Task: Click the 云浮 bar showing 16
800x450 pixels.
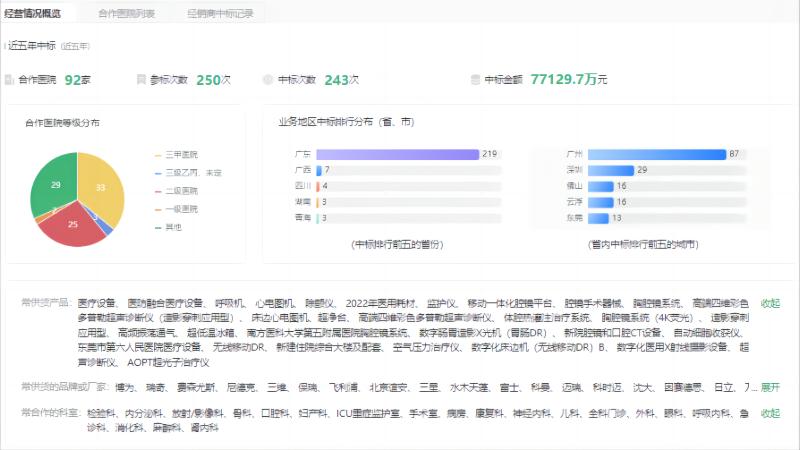Action: coord(601,202)
